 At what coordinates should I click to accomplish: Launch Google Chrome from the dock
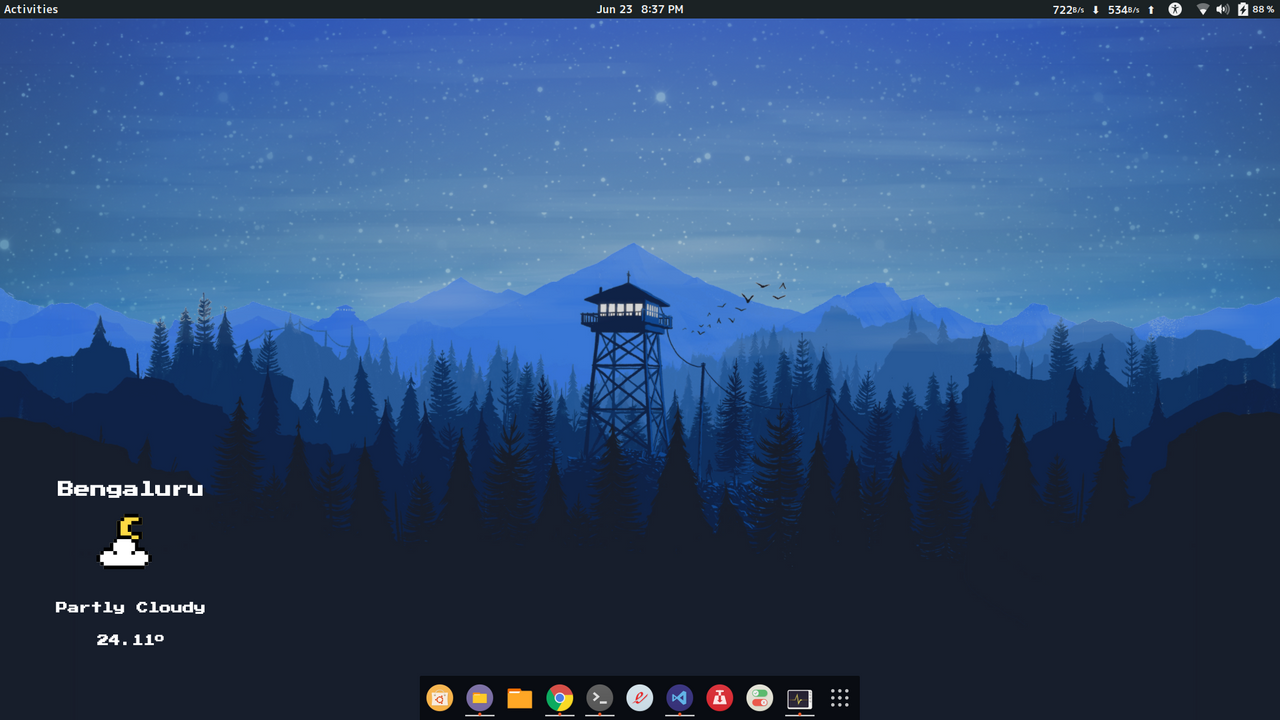[560, 698]
